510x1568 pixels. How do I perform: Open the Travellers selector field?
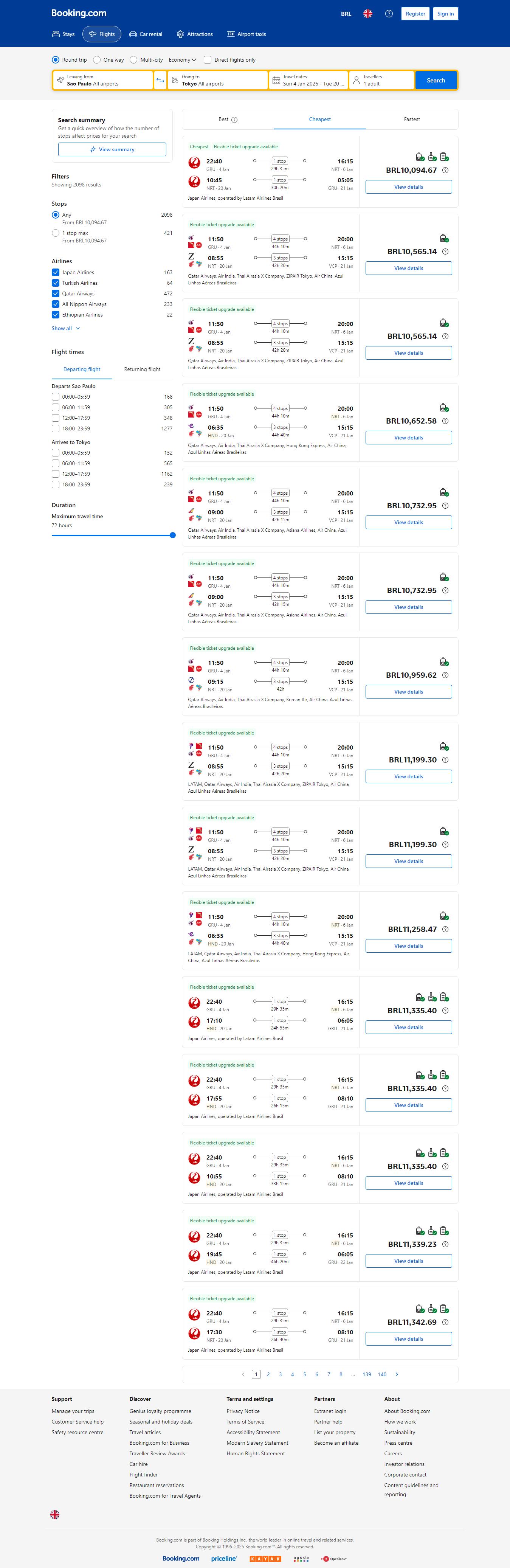381,80
